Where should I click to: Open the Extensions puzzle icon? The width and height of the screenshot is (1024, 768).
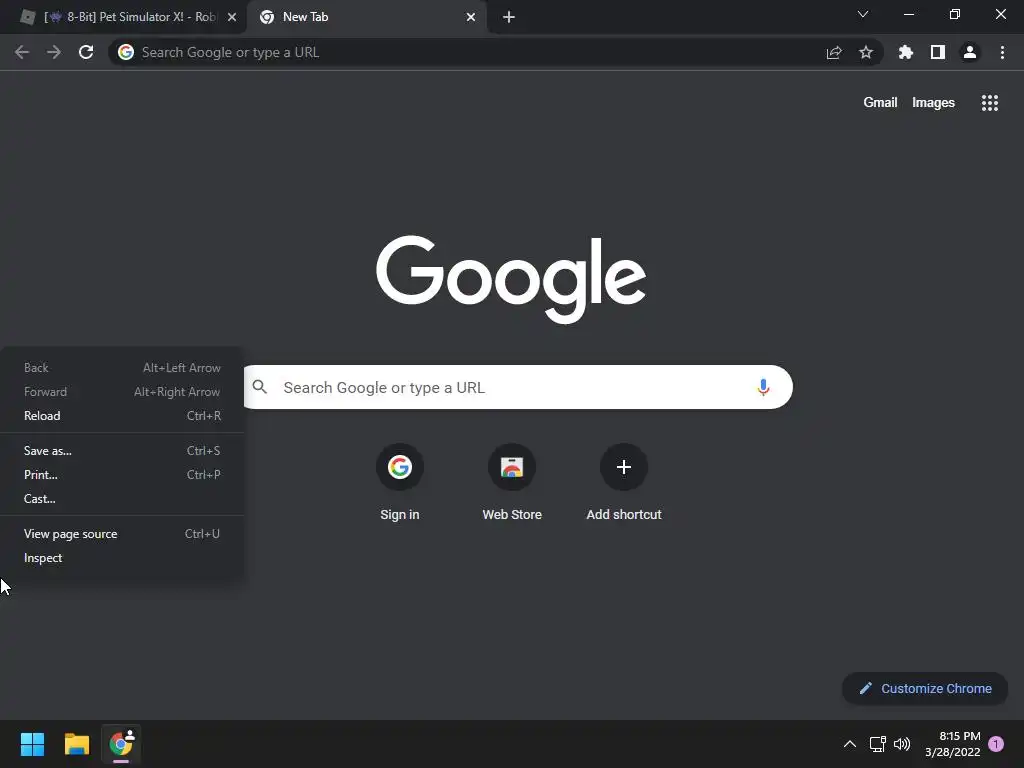pos(905,52)
